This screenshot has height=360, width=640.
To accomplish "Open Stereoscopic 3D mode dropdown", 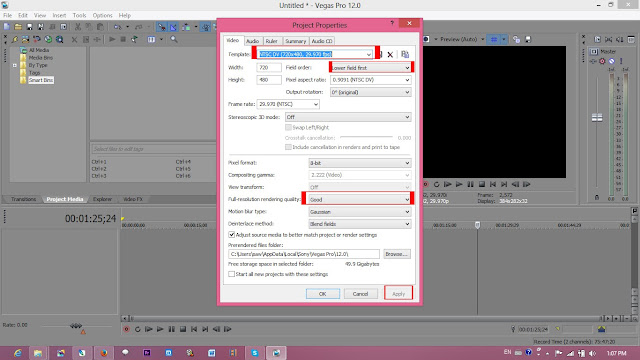I will (x=407, y=117).
